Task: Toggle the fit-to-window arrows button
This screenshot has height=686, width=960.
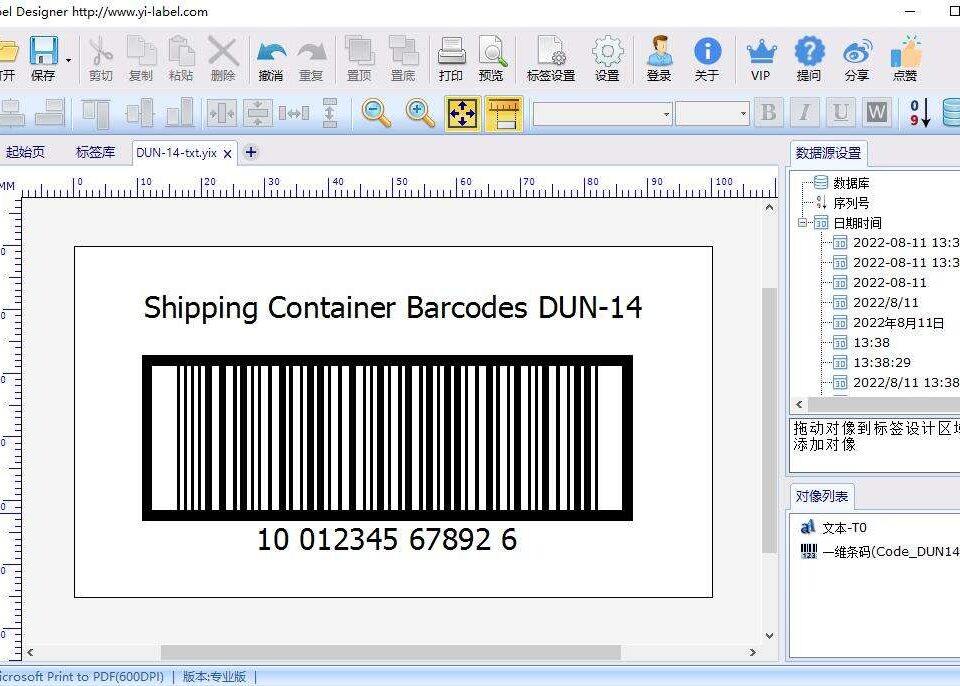Action: pos(462,113)
